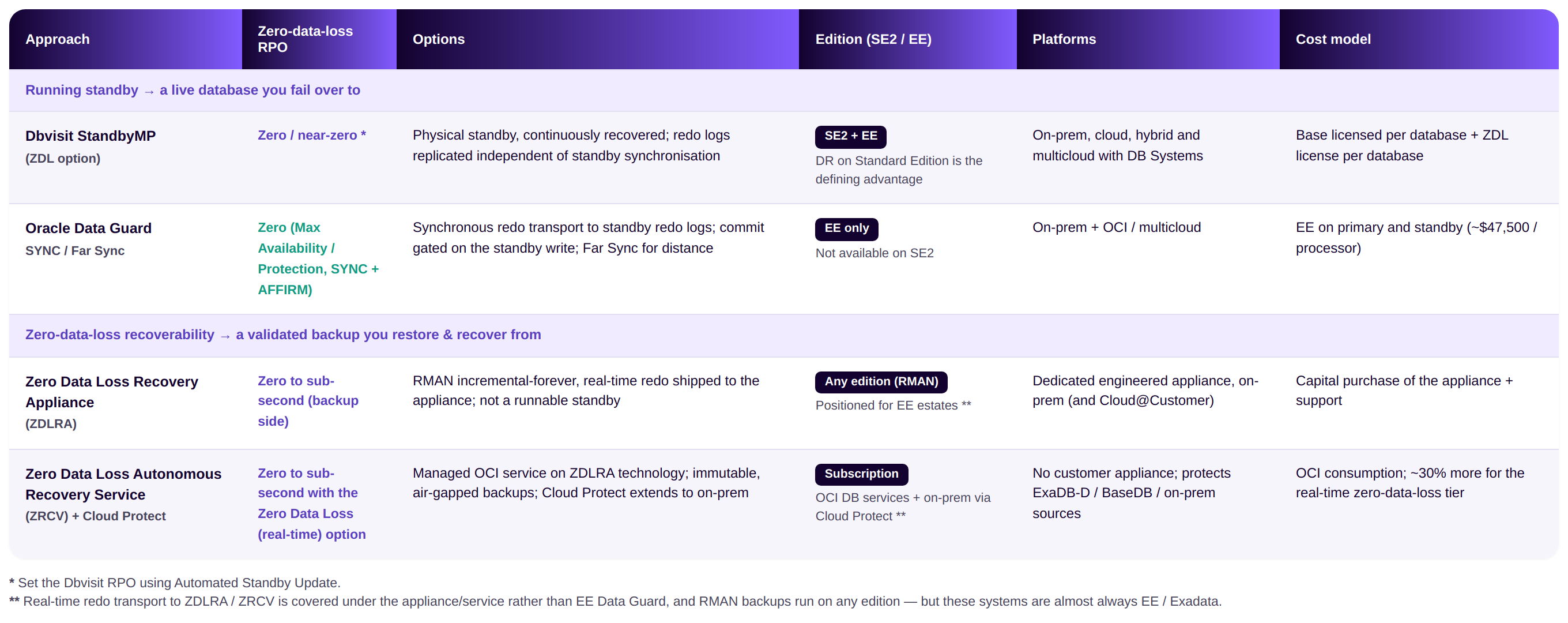Screen dimensions: 1568x623
Task: Click the 'EE only' edition badge
Action: pos(846,229)
